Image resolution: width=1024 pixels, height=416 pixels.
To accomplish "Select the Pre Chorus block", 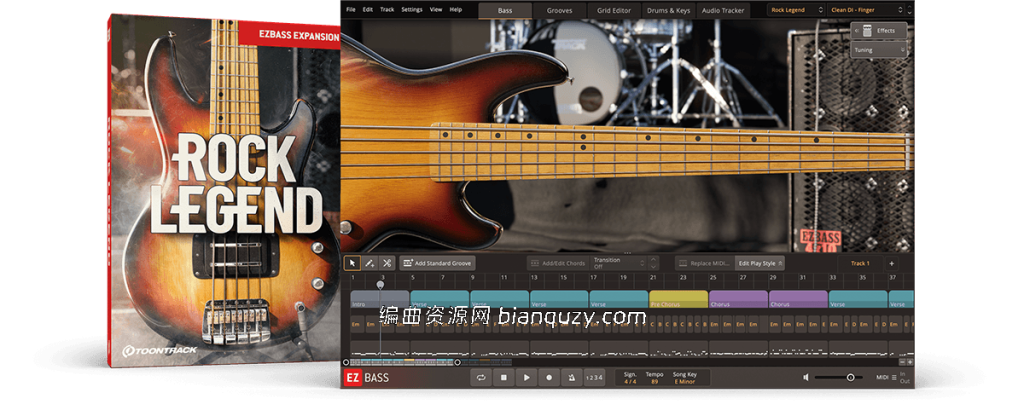I will pos(679,299).
